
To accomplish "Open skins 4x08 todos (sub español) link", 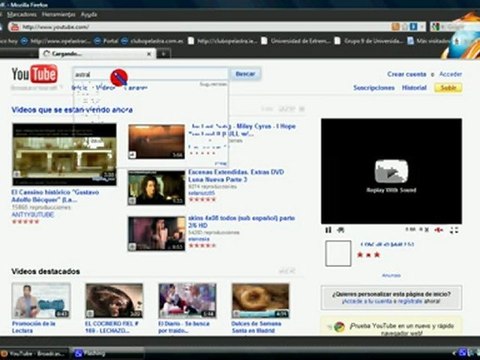I will coord(241,222).
